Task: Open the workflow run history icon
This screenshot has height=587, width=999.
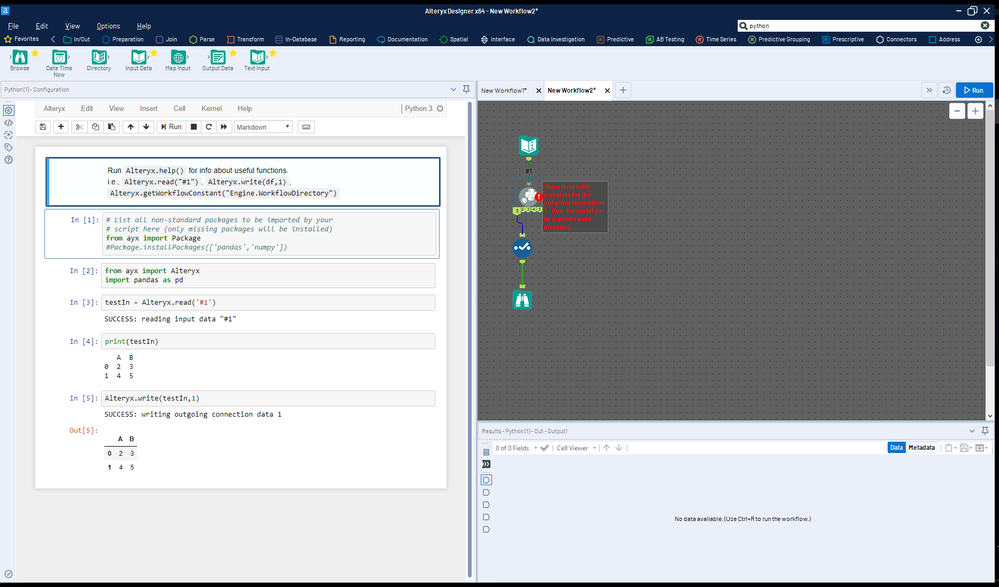Action: (947, 91)
